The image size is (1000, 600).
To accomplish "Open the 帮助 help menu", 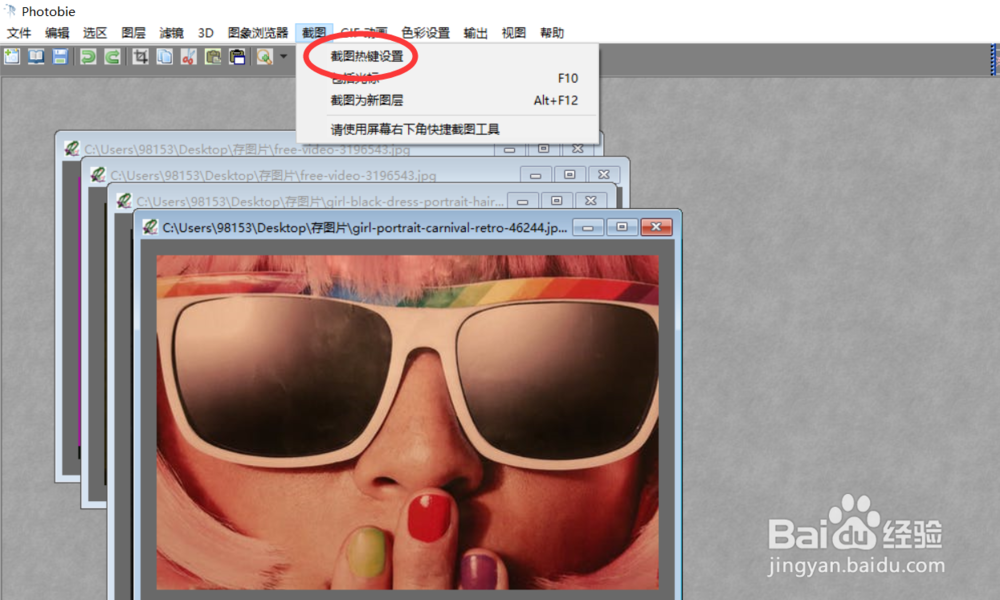I will [x=551, y=32].
